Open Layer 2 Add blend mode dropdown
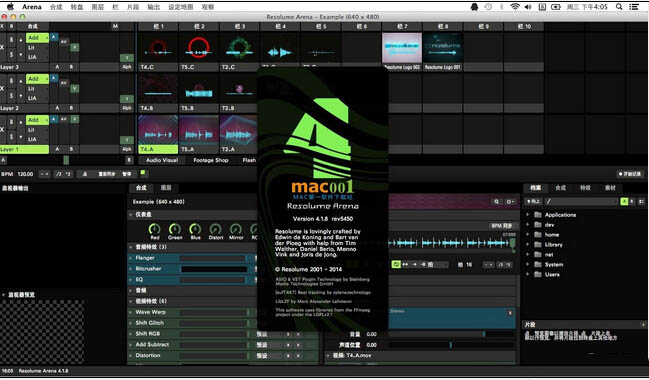 click(37, 79)
